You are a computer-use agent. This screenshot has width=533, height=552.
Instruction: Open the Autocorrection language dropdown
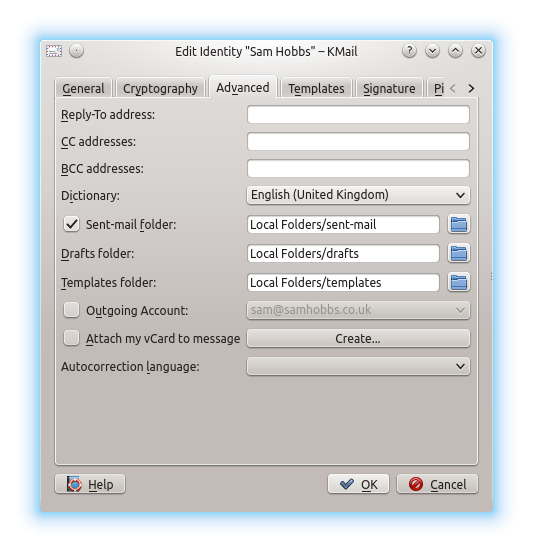pos(358,366)
